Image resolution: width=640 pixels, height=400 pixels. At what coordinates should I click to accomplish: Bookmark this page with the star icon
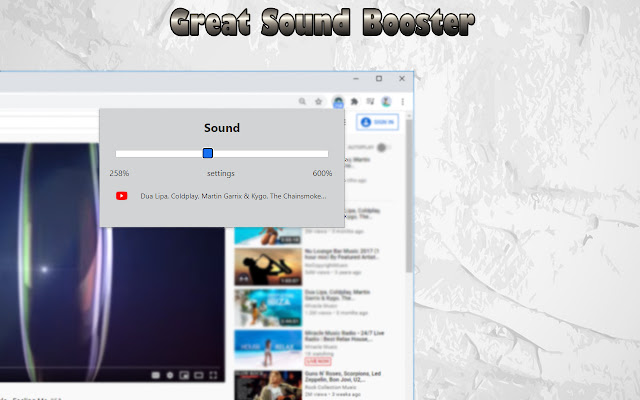(x=318, y=101)
